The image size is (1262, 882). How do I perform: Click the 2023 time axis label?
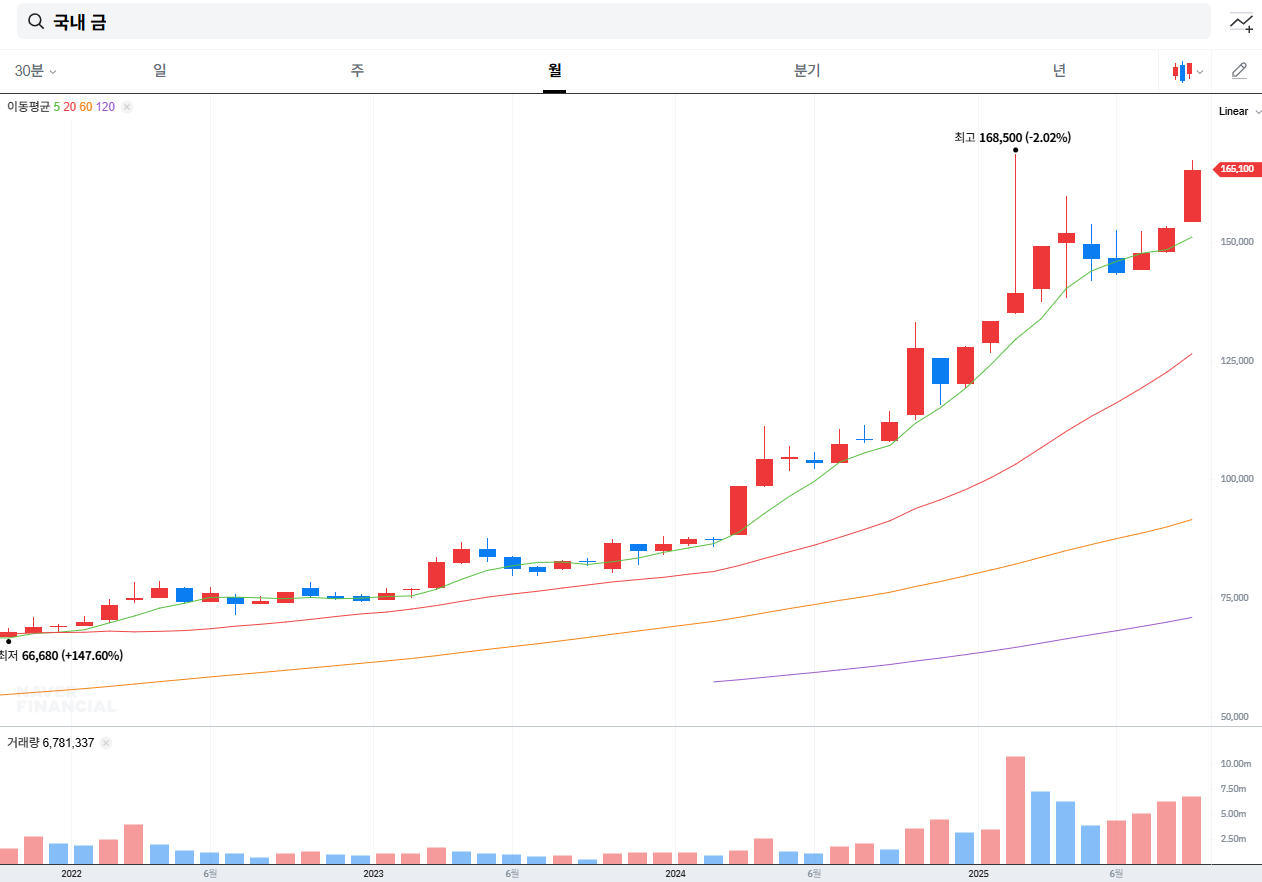pos(373,873)
